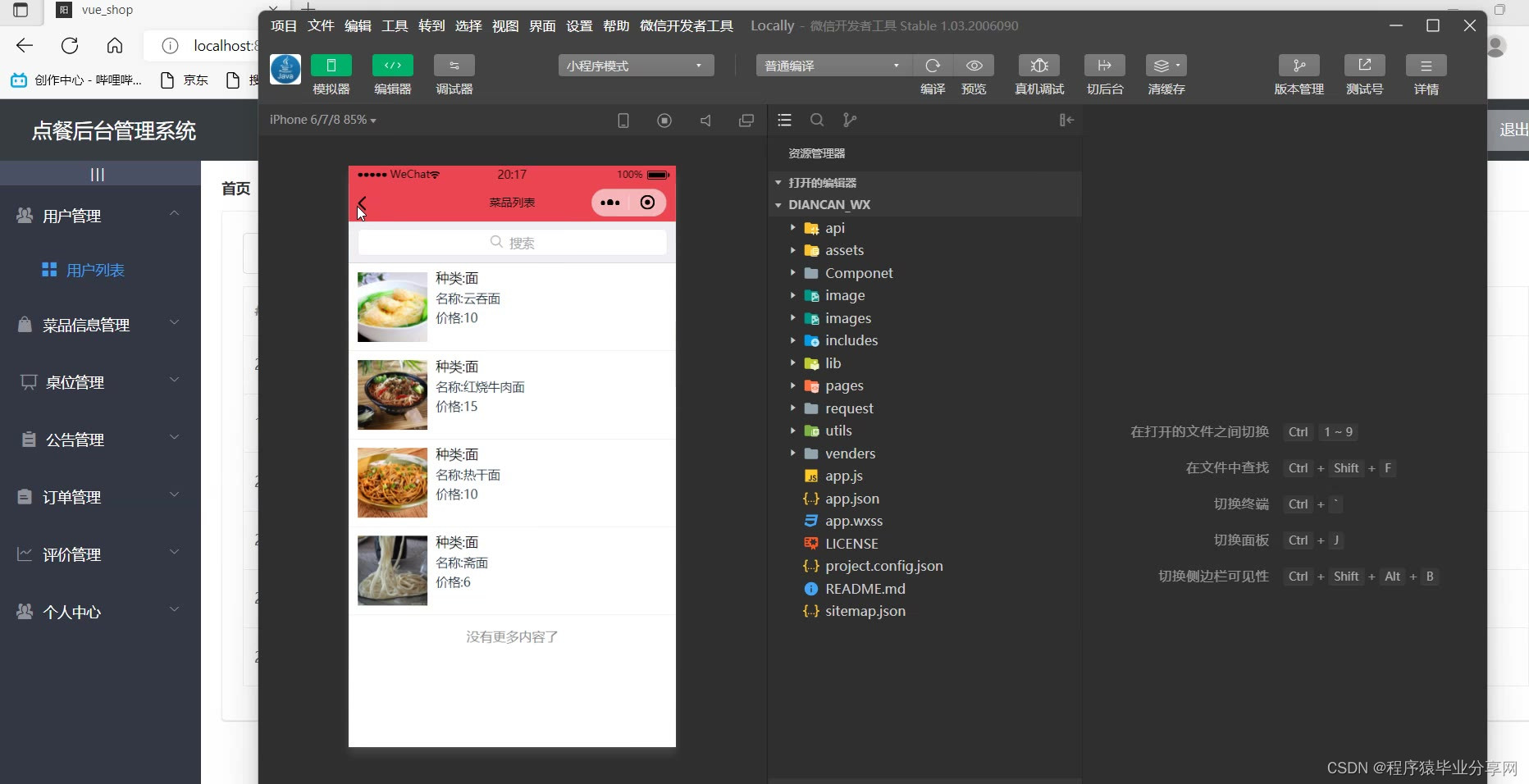This screenshot has height=784, width=1529.
Task: Tap the 红烧牛肉面 dish thumbnail
Action: pyautogui.click(x=392, y=394)
